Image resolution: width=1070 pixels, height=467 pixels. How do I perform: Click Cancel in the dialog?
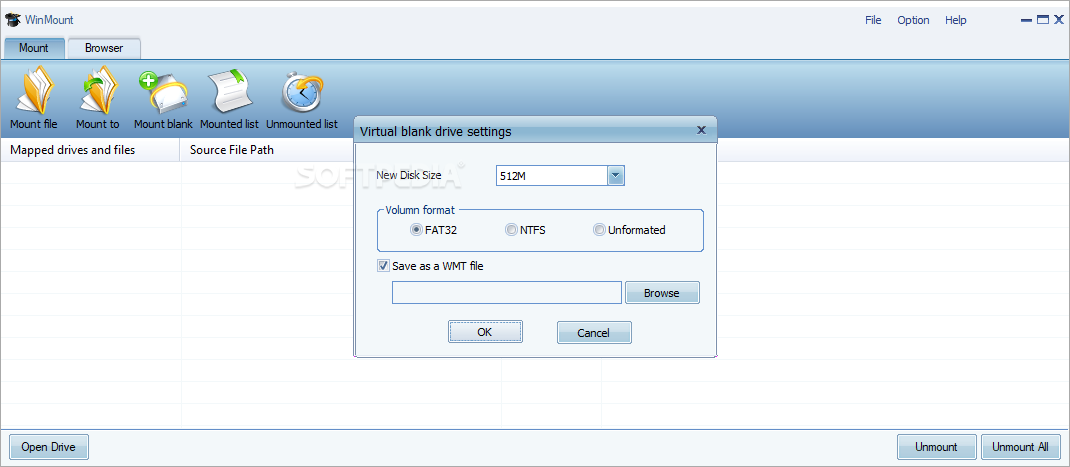click(594, 332)
